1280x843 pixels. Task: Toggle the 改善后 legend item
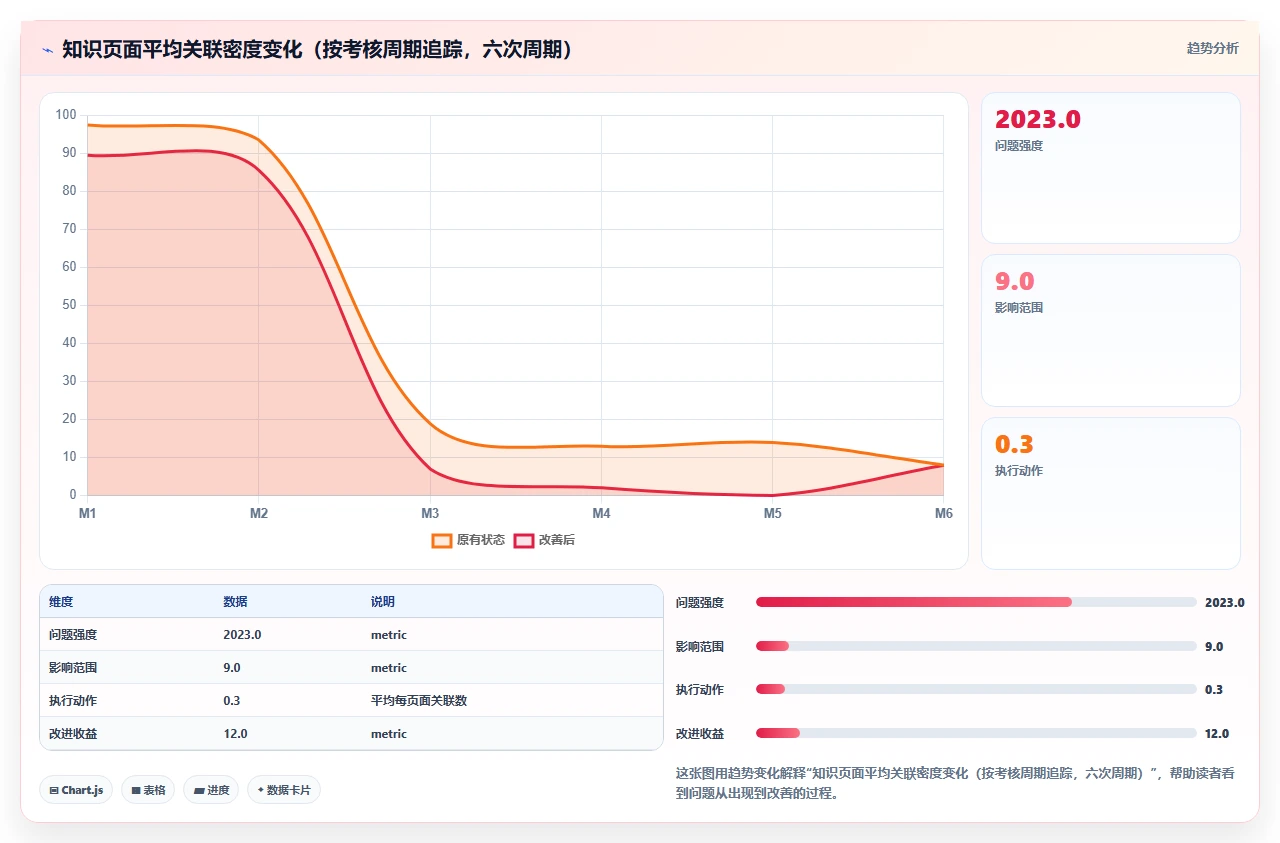point(544,540)
